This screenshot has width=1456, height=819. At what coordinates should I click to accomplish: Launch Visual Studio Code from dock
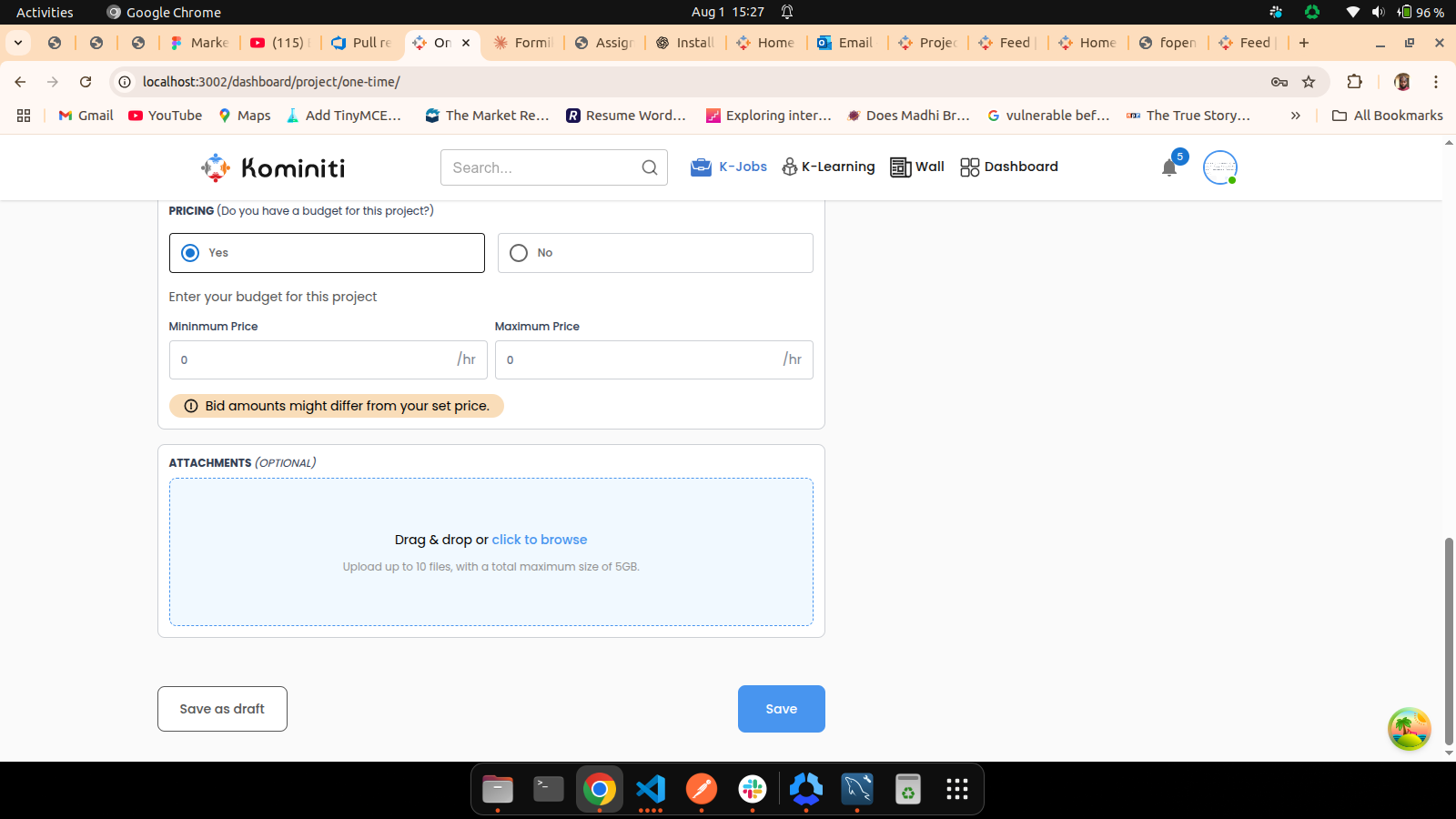[x=651, y=789]
